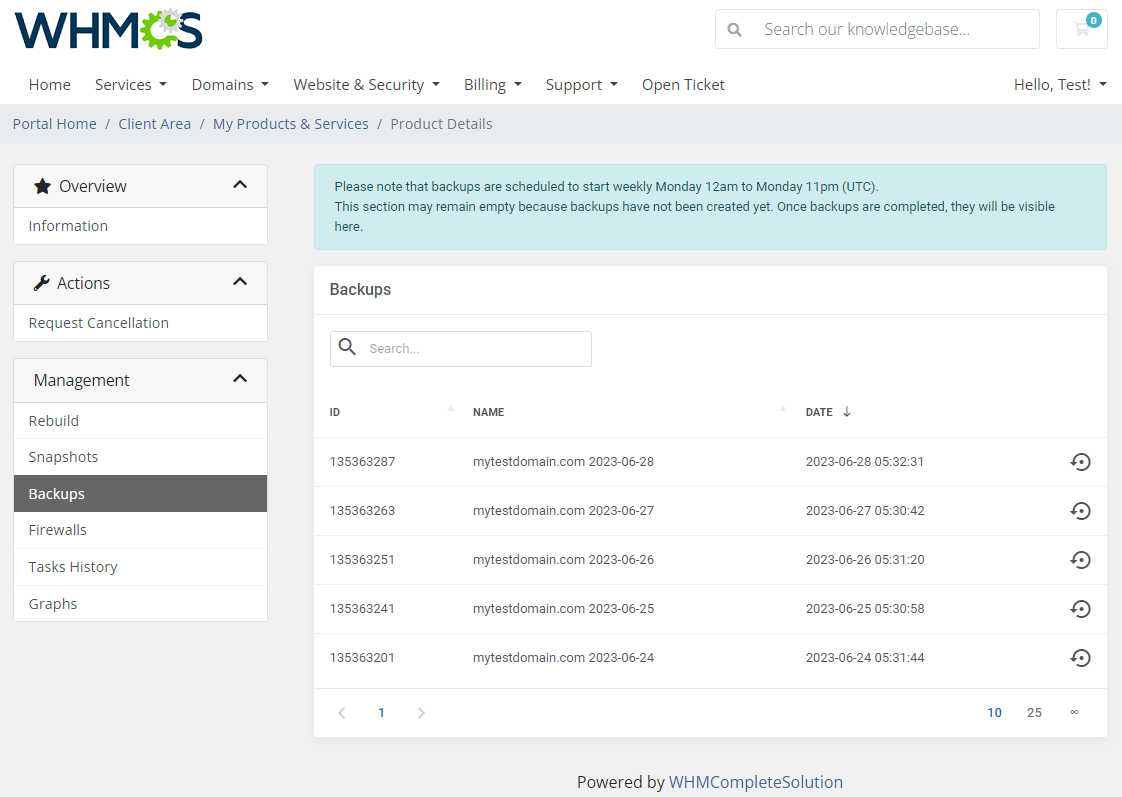Click the wrench icon beside Actions
Viewport: 1122px width, 797px height.
(x=40, y=282)
